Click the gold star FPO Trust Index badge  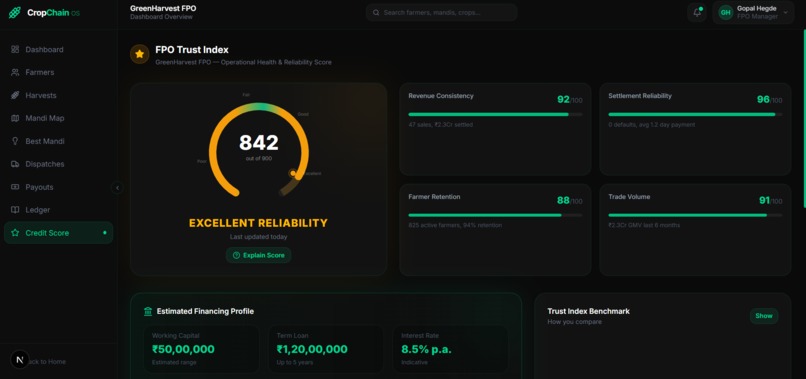[x=139, y=54]
